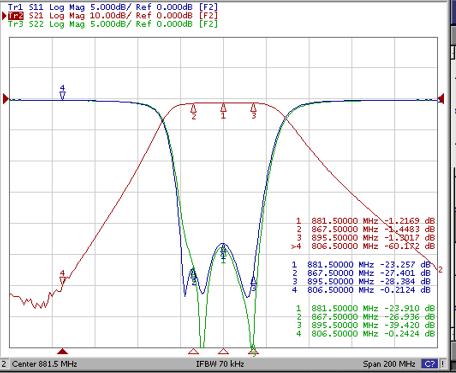Click the green marker 4 readout -0.2424 dB
456x373 pixels.
coord(366,334)
